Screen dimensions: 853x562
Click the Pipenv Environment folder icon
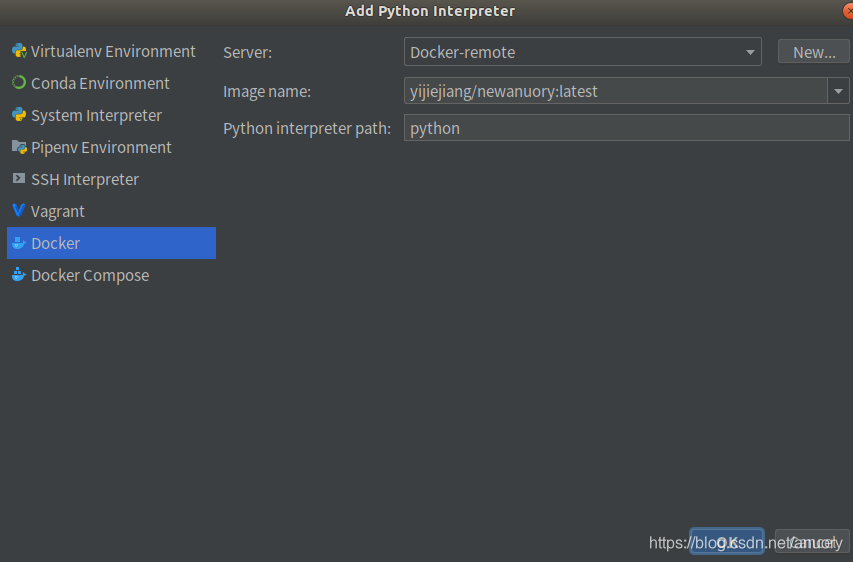[x=19, y=147]
